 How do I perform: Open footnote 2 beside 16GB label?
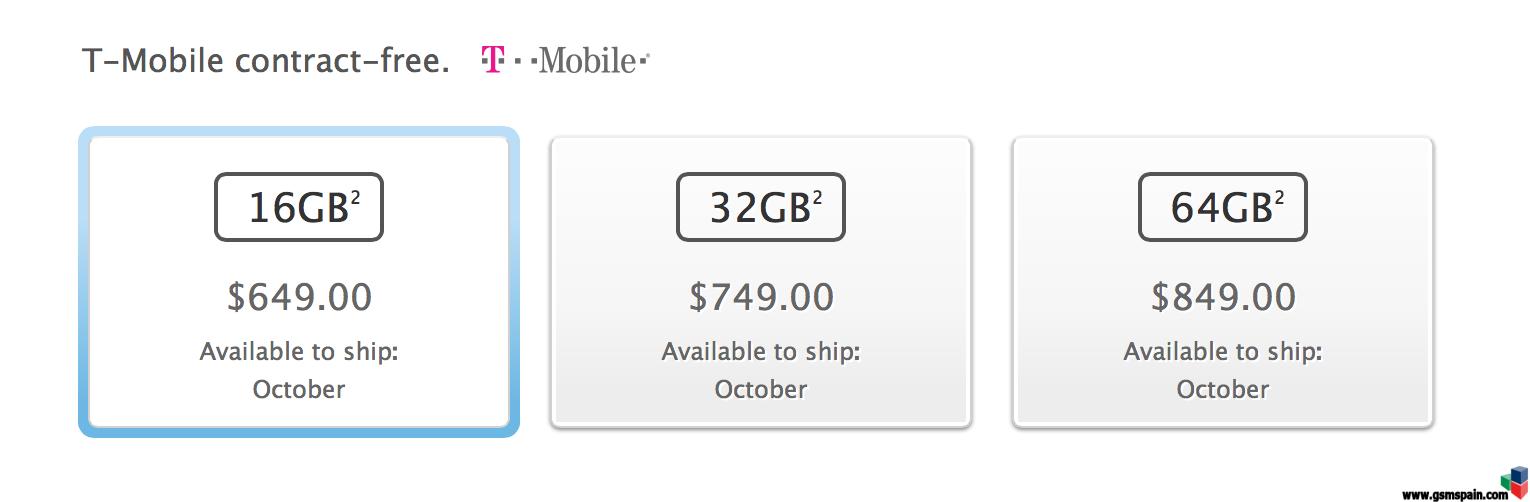355,196
